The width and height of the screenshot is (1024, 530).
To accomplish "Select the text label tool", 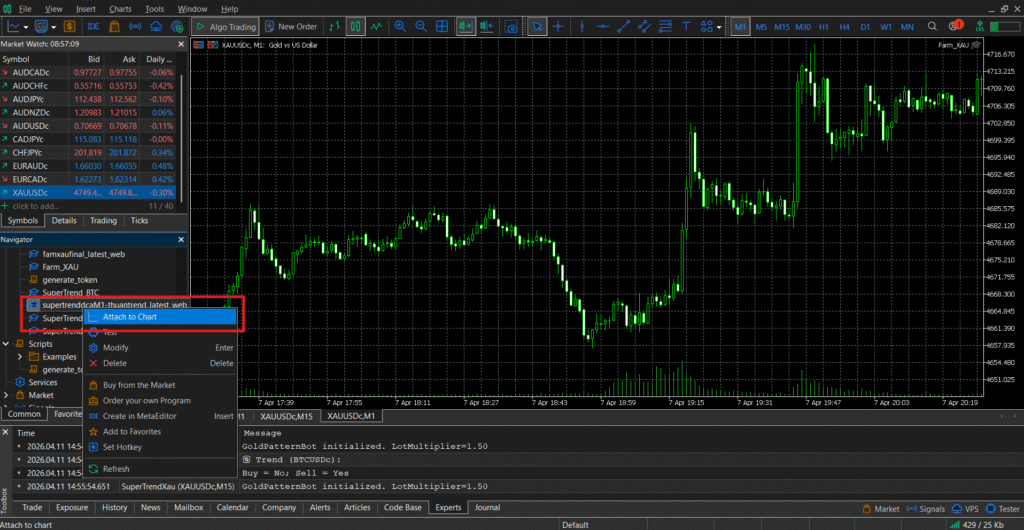I will pyautogui.click(x=685, y=27).
